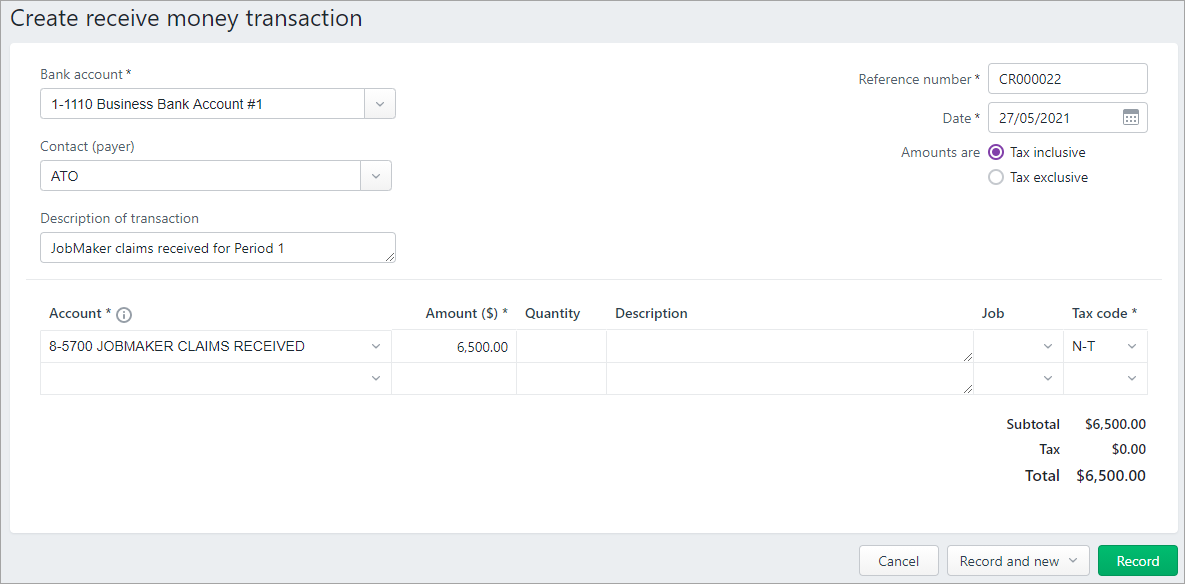1185x584 pixels.
Task: Click the green Record button
Action: [1137, 561]
